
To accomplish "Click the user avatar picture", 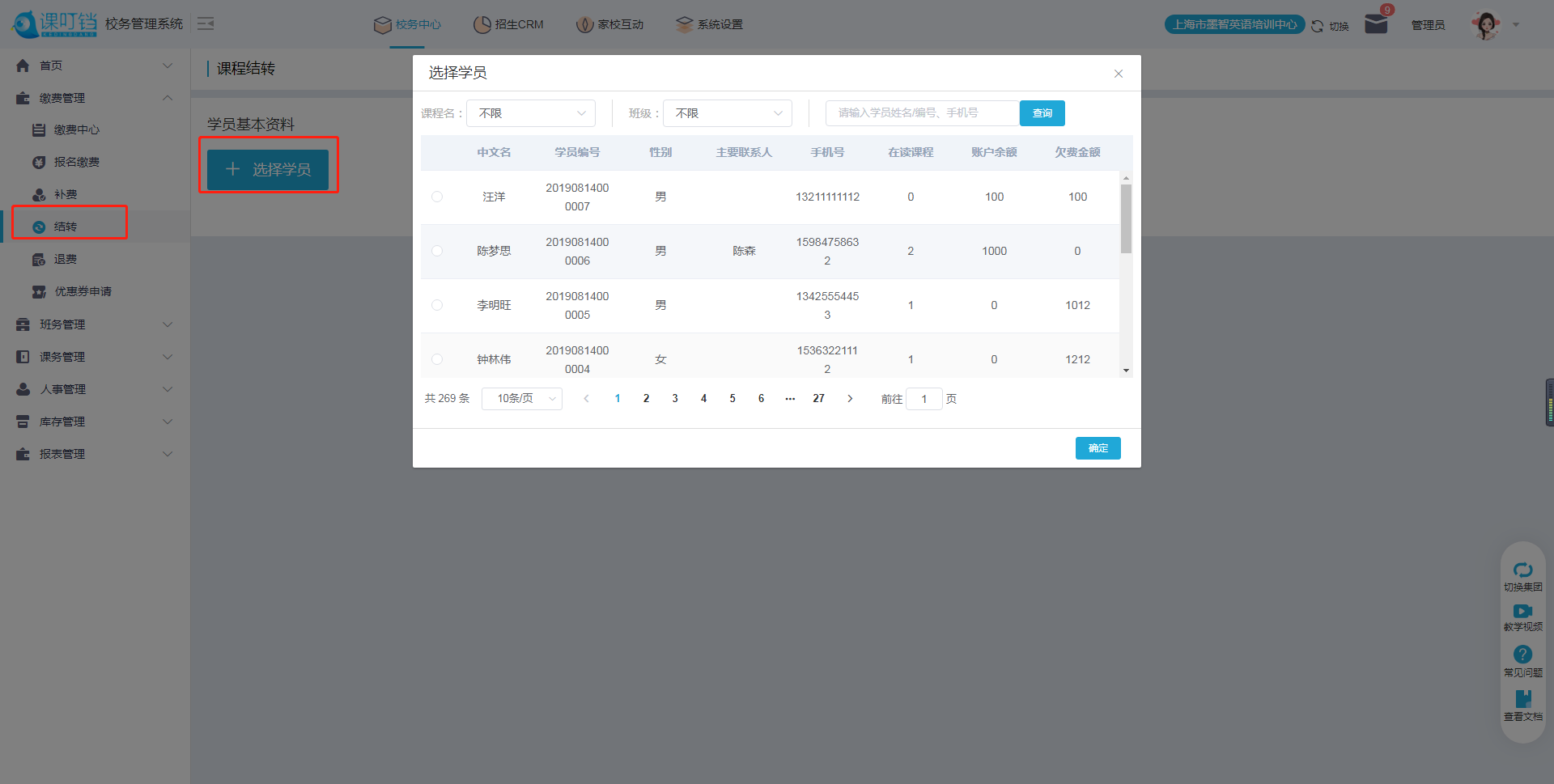I will tap(1486, 25).
